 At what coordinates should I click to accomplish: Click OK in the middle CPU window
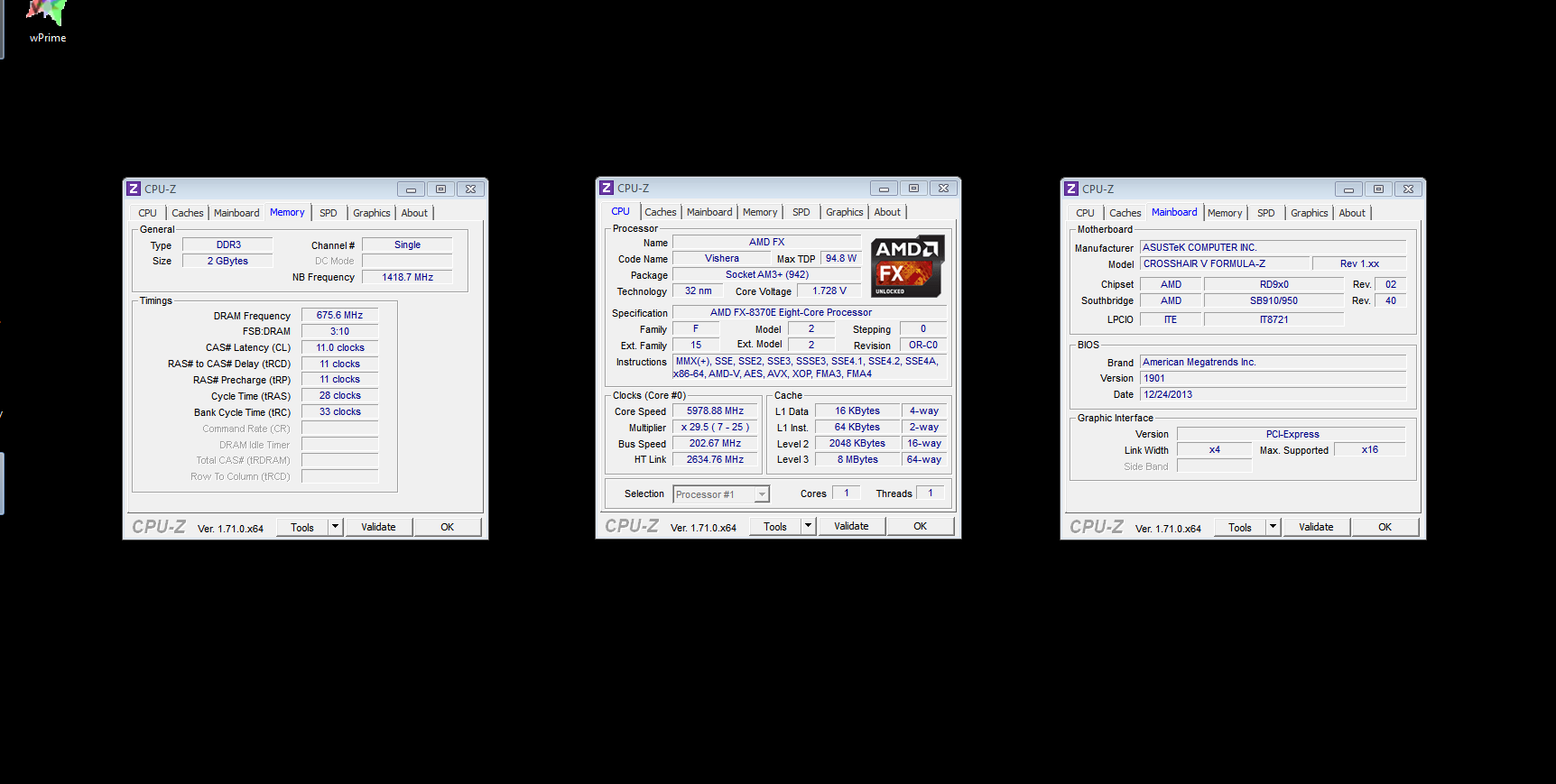coord(921,526)
